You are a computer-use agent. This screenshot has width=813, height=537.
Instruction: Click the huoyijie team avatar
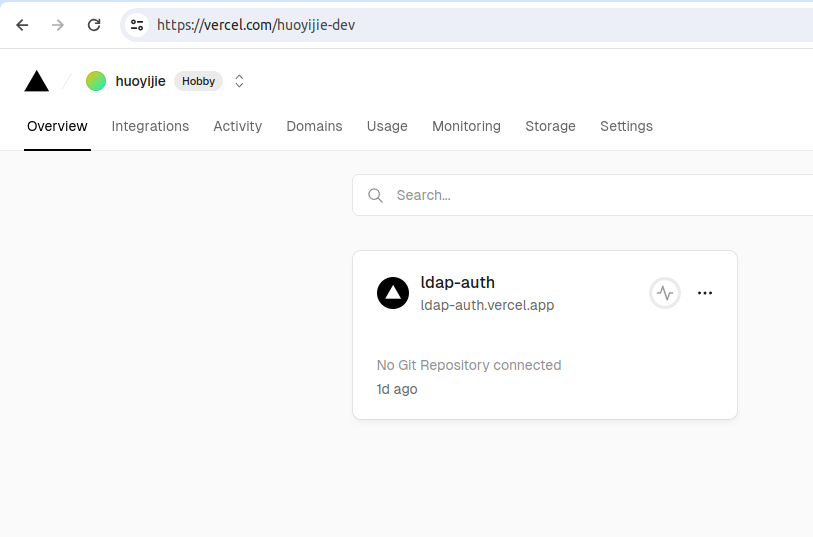pos(96,81)
